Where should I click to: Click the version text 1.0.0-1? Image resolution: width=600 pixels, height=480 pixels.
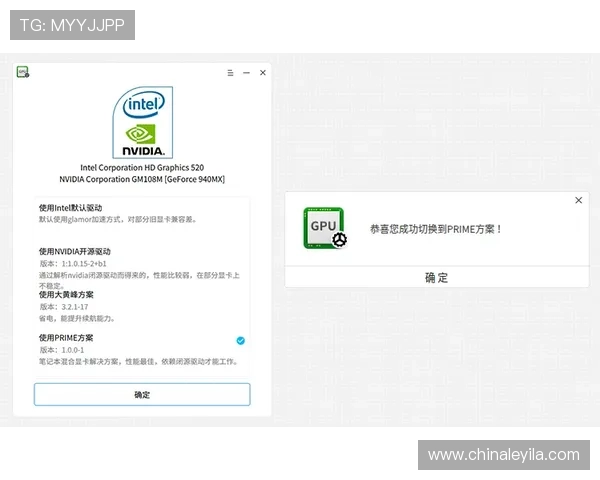click(73, 350)
